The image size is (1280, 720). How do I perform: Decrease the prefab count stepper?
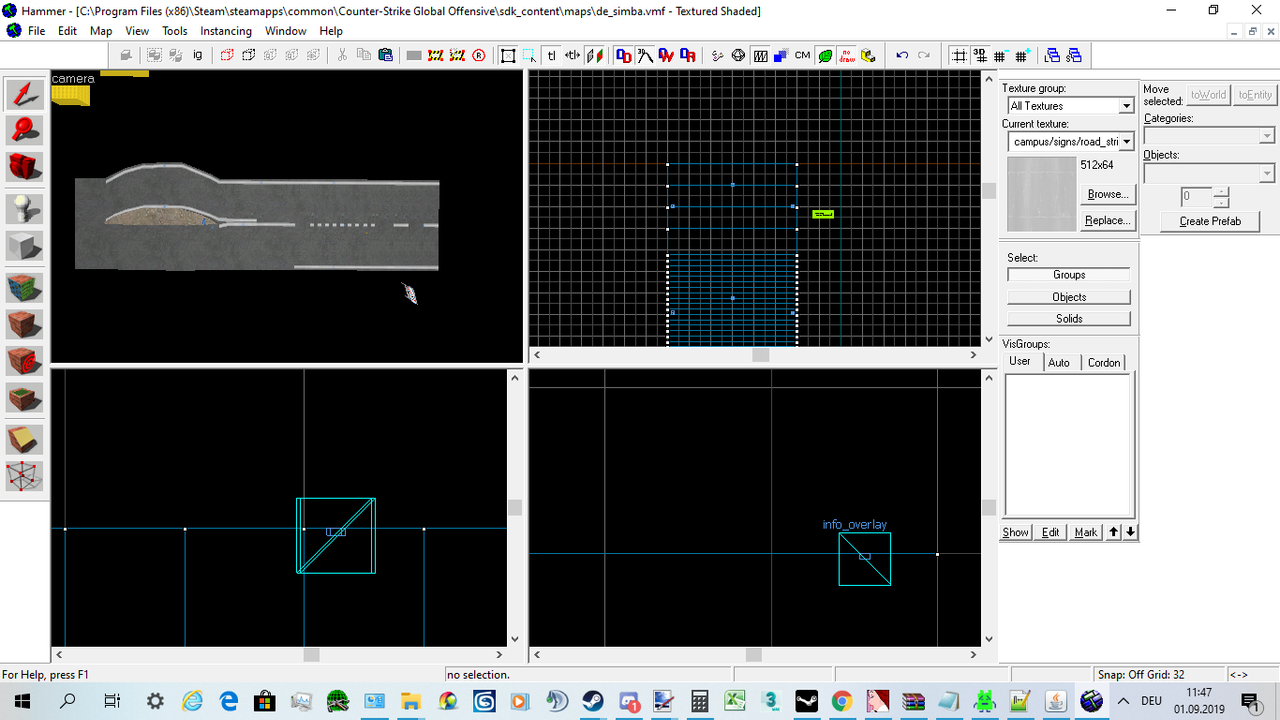click(1221, 202)
